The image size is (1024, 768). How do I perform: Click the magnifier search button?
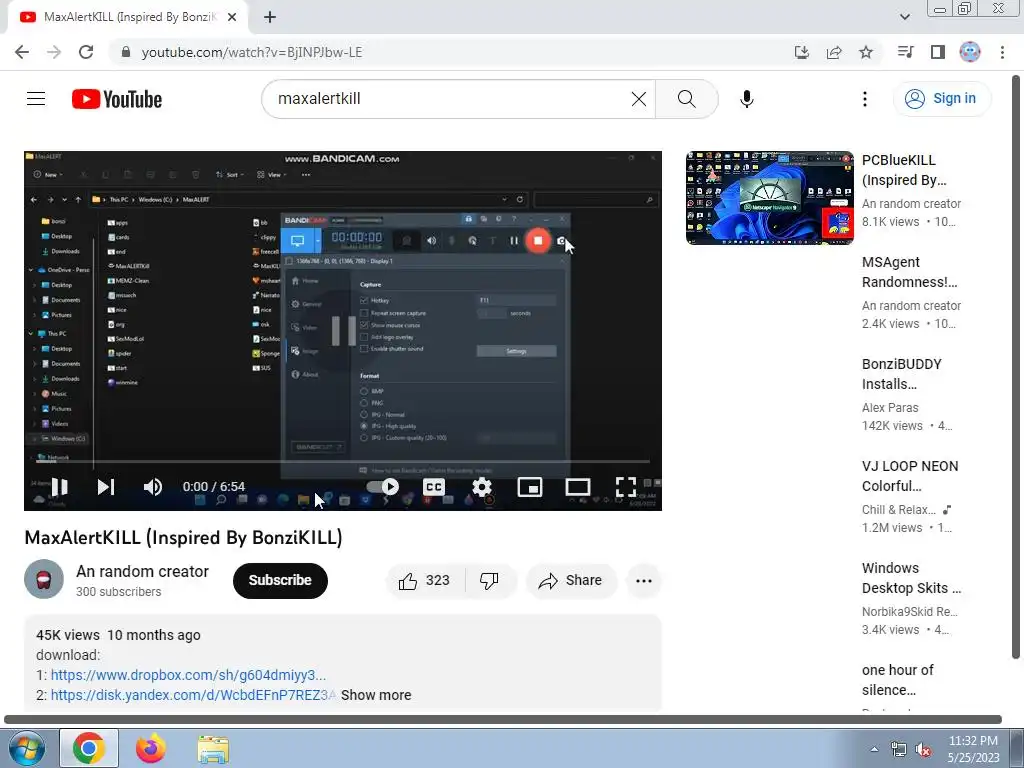tap(686, 99)
